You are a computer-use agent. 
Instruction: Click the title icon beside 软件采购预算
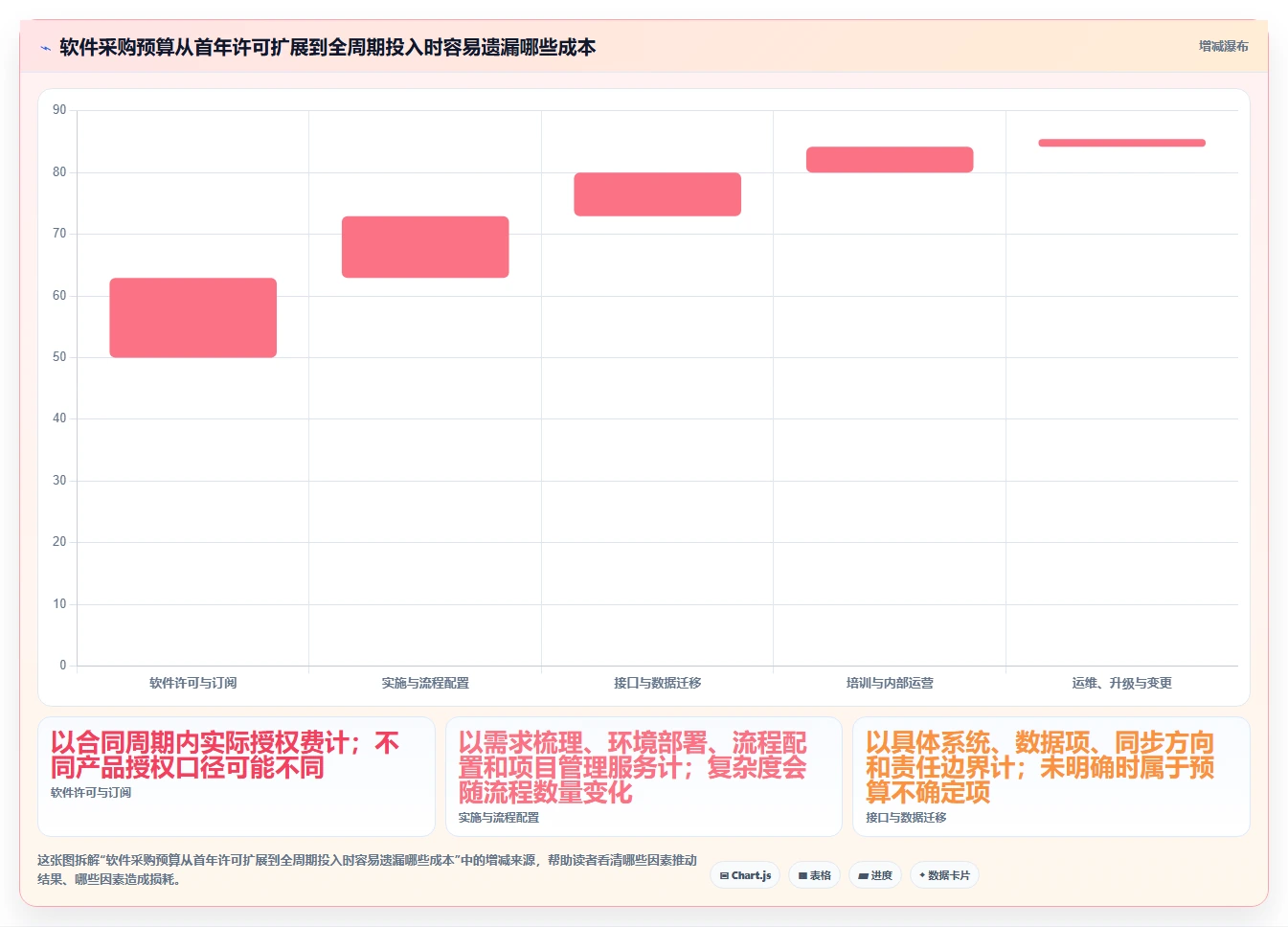coord(45,48)
